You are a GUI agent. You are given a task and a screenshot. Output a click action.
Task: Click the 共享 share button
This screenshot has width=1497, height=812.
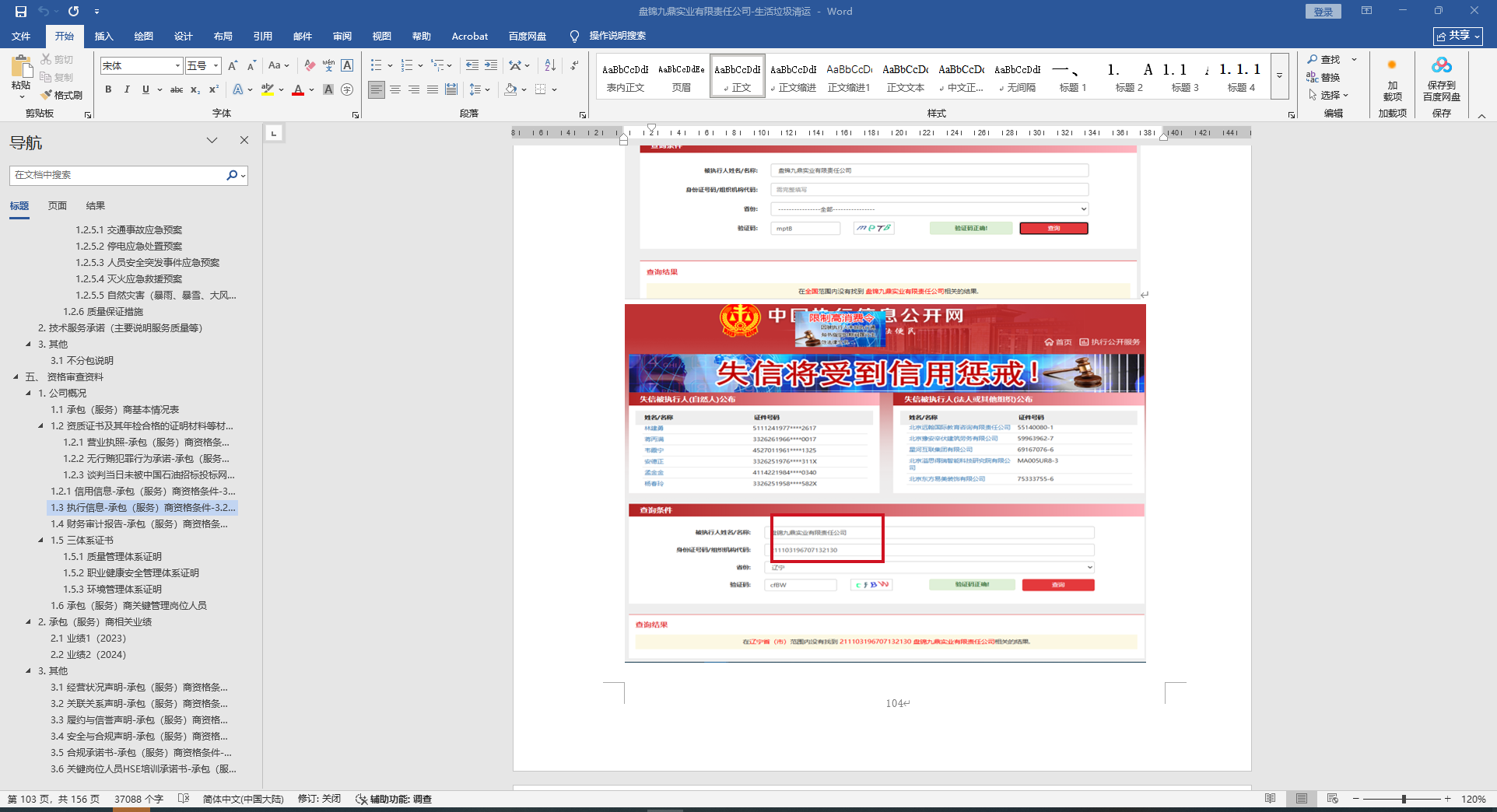pos(1458,36)
